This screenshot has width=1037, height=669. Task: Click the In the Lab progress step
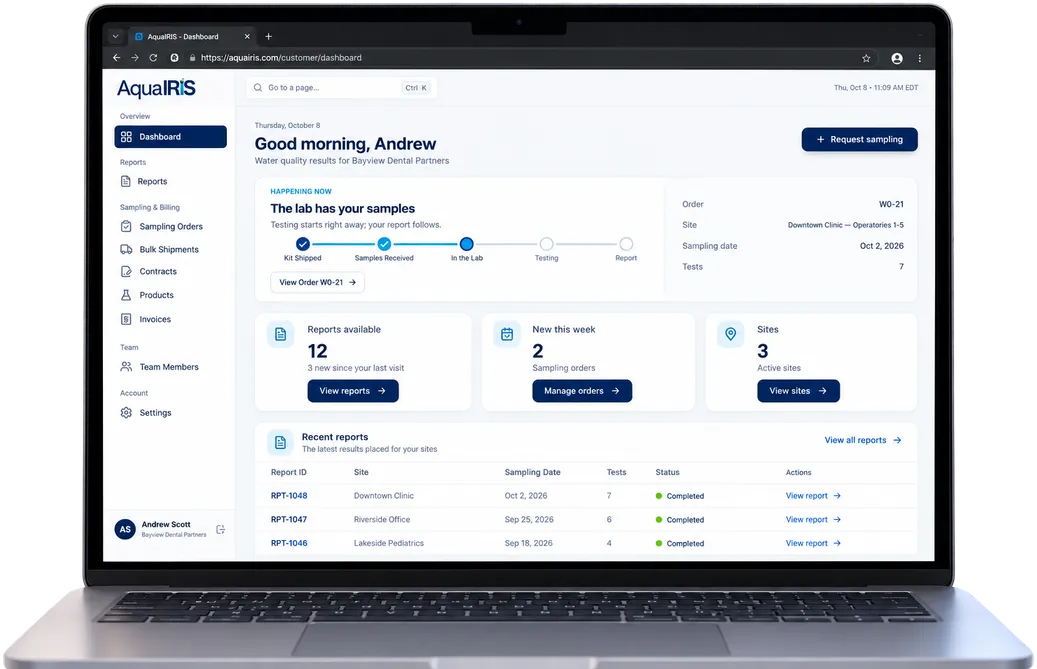point(466,244)
